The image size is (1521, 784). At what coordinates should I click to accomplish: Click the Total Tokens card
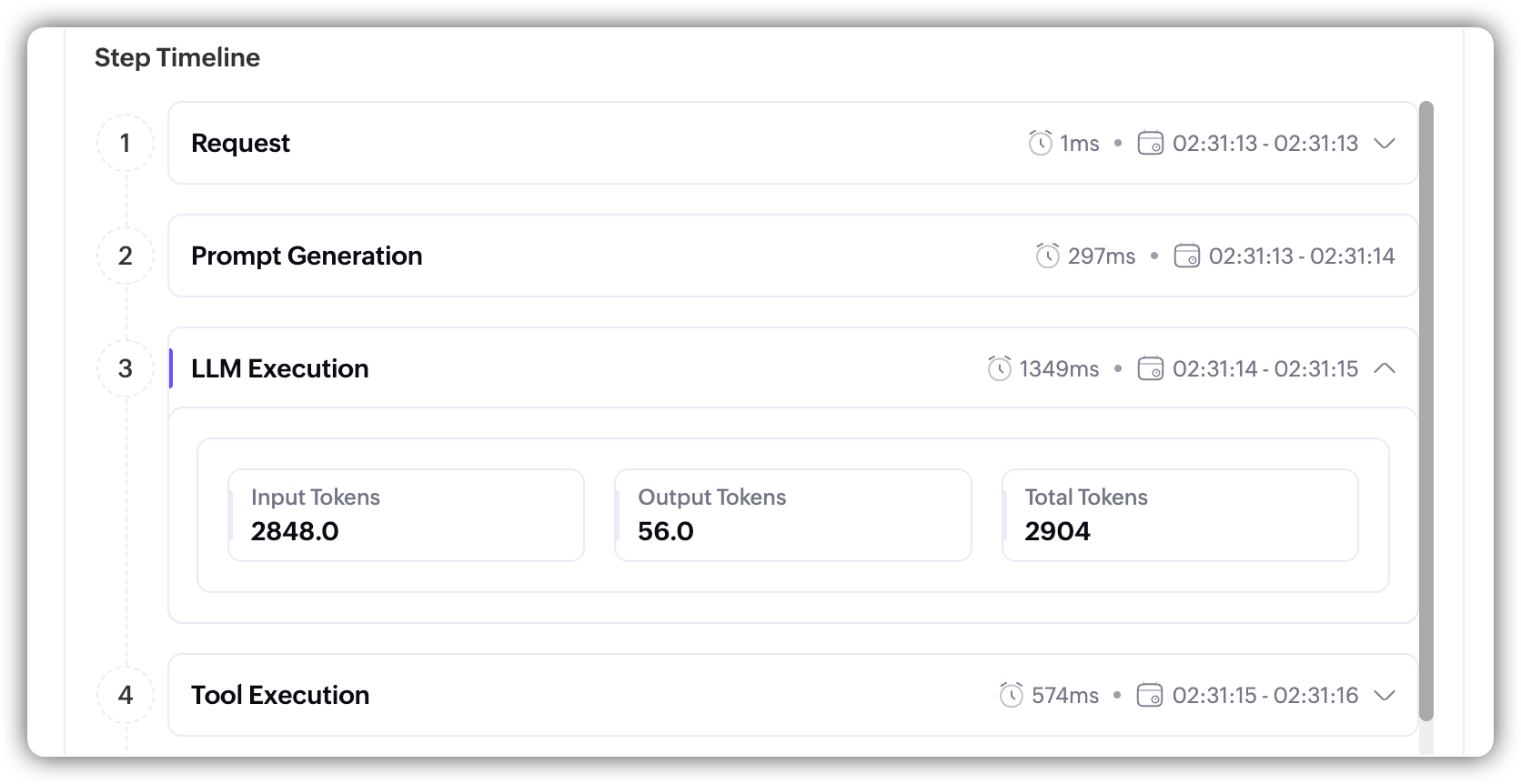(1180, 515)
